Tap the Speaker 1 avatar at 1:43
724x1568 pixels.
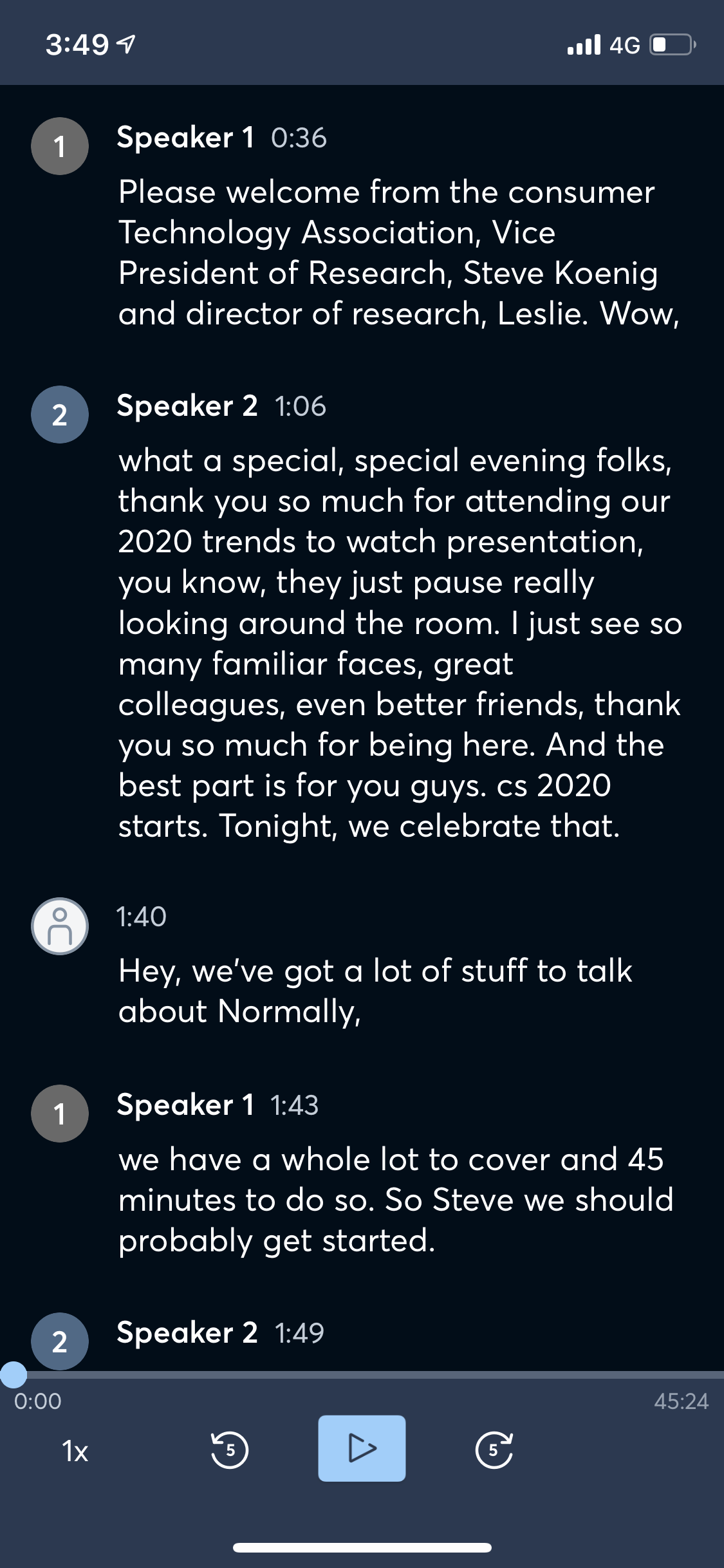coord(60,1114)
